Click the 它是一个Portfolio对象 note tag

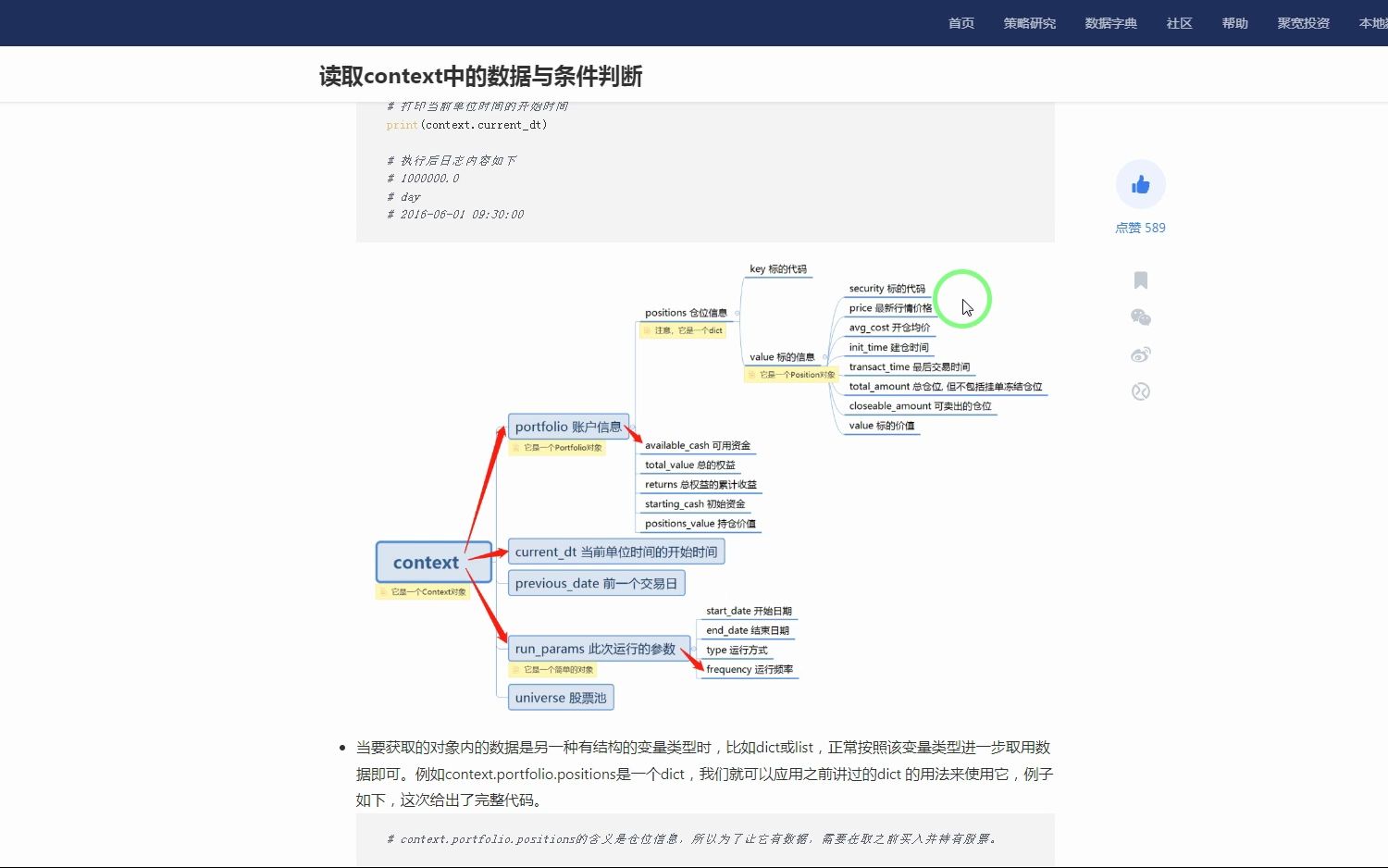[558, 448]
